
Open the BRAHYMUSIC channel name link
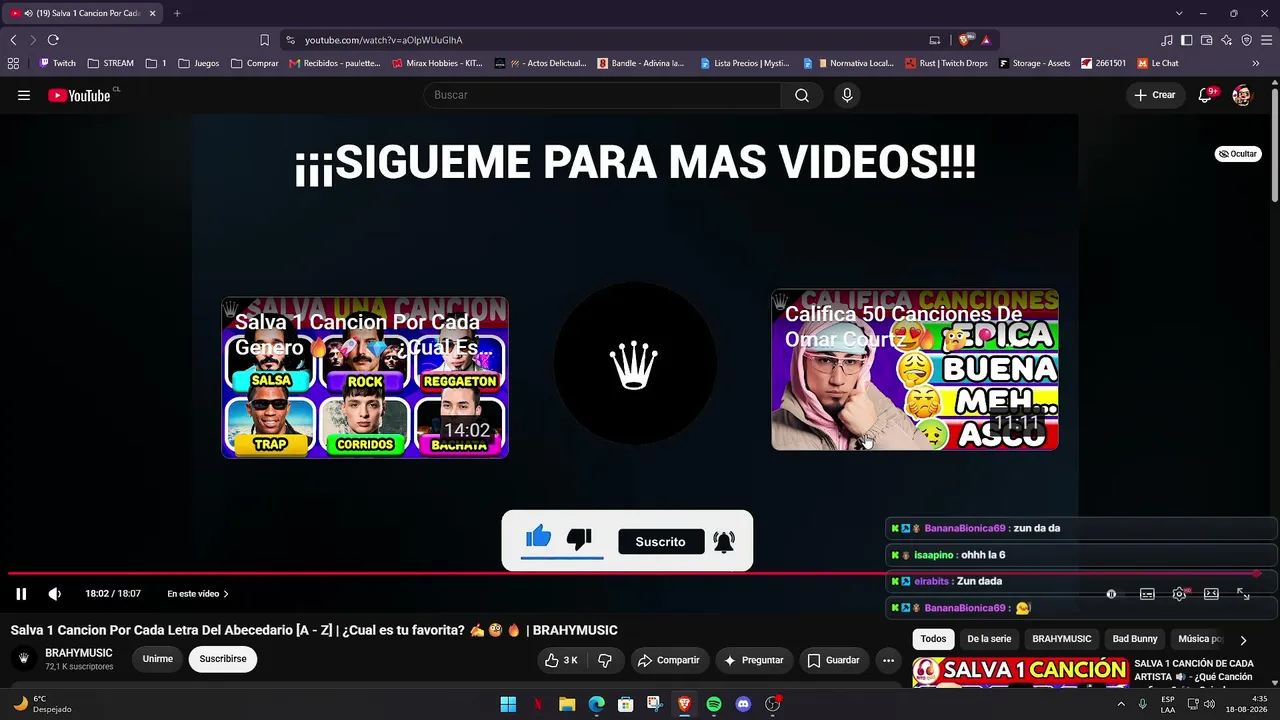pos(79,653)
